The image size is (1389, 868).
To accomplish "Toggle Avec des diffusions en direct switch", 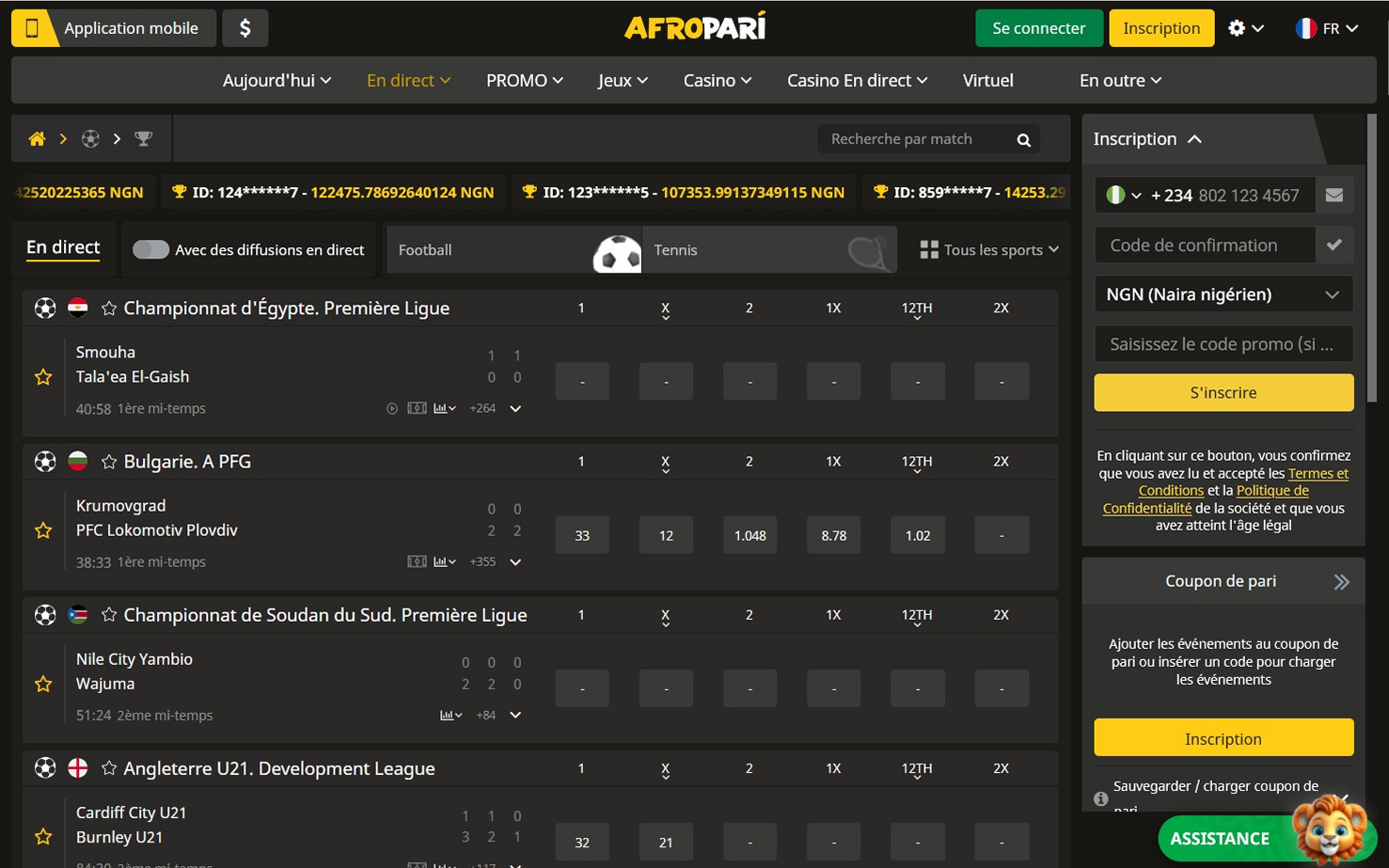I will [x=150, y=249].
